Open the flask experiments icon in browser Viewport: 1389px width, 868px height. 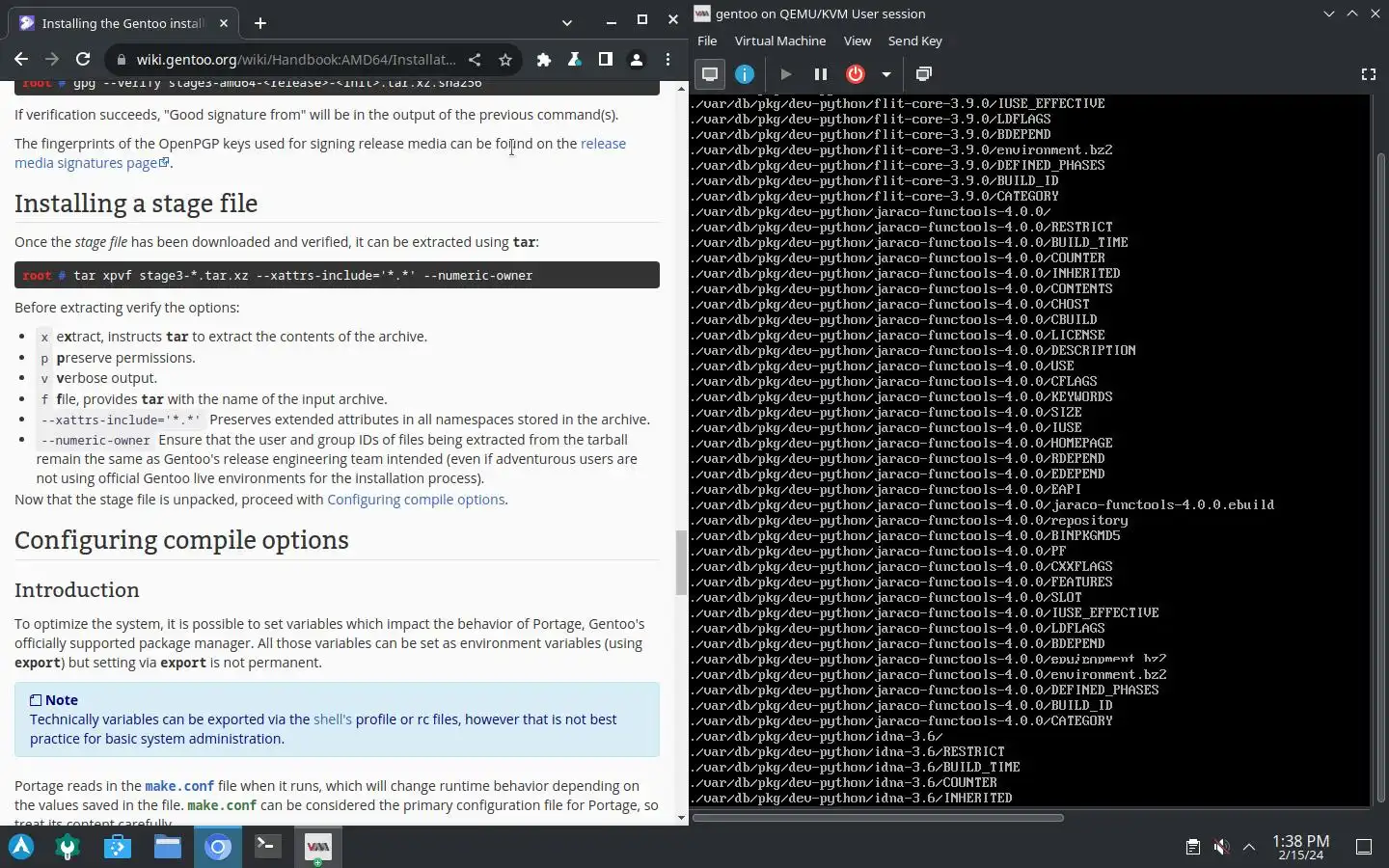click(x=575, y=60)
